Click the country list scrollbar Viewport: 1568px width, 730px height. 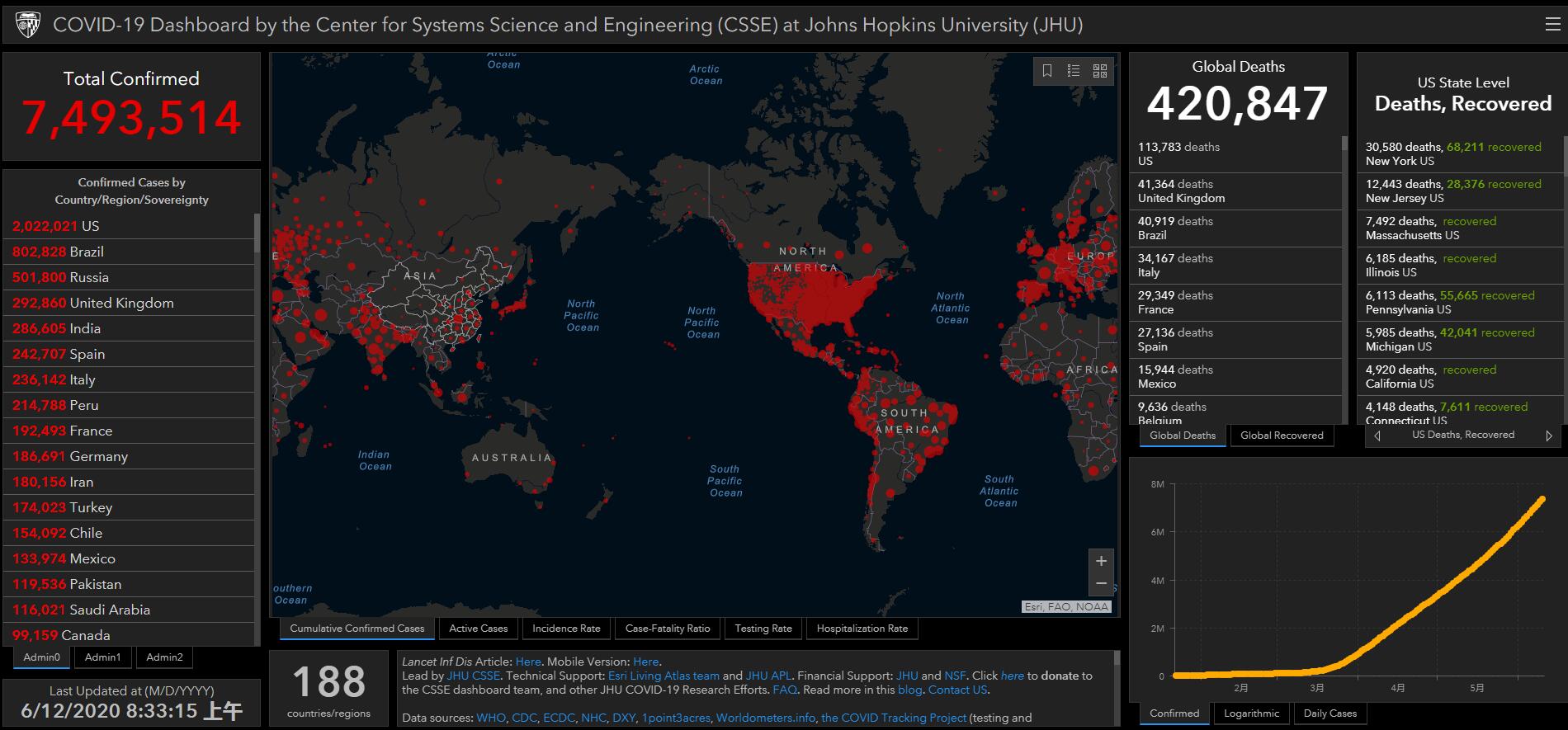(x=257, y=233)
